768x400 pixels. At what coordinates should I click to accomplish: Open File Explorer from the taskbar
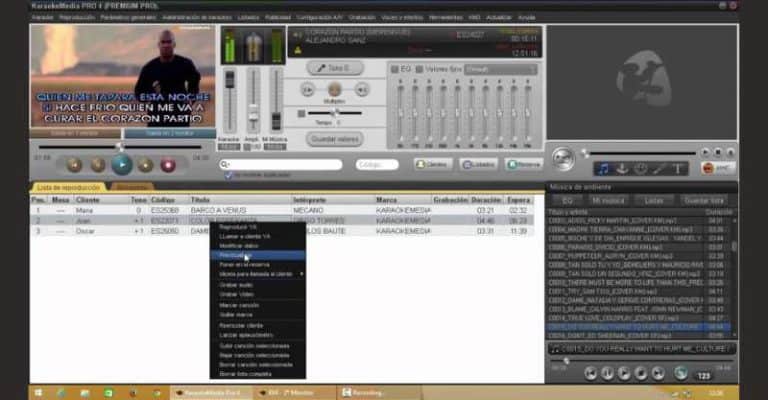(x=85, y=393)
